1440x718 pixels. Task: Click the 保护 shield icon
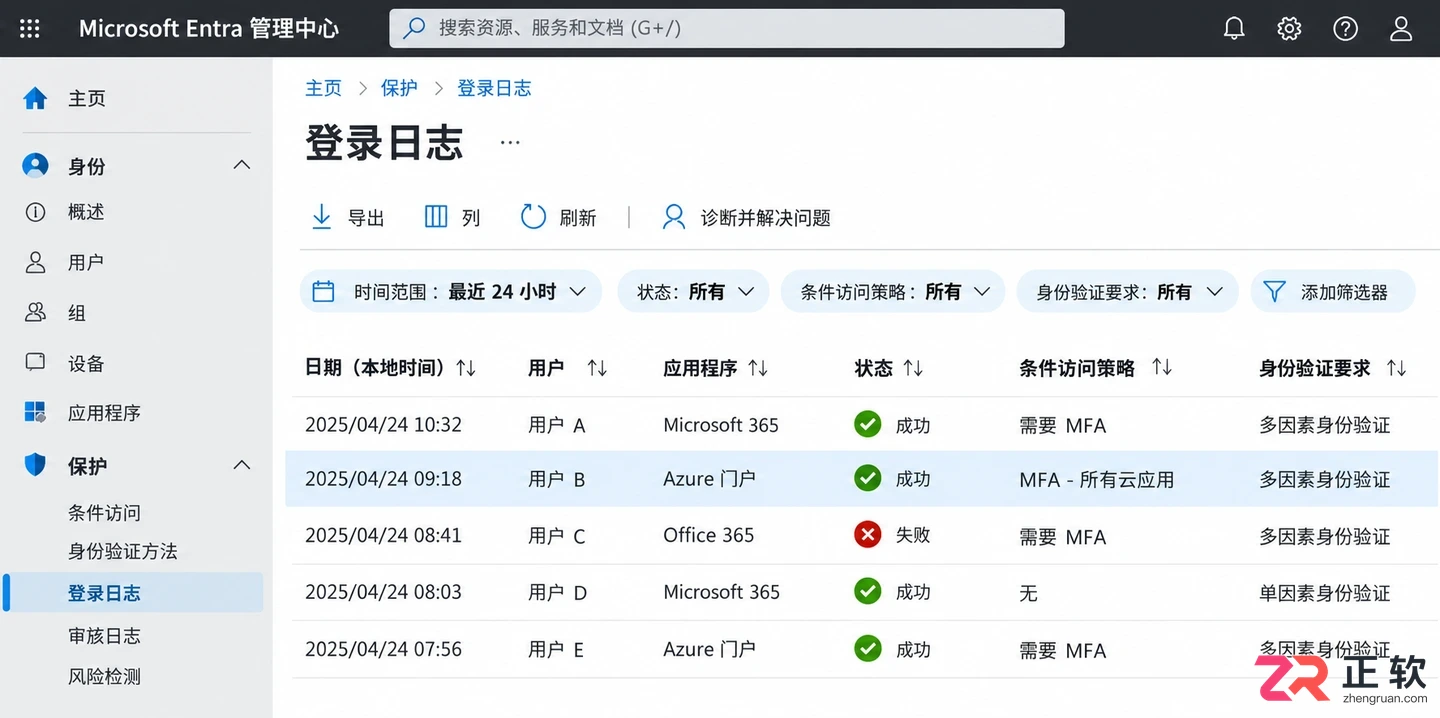point(35,465)
